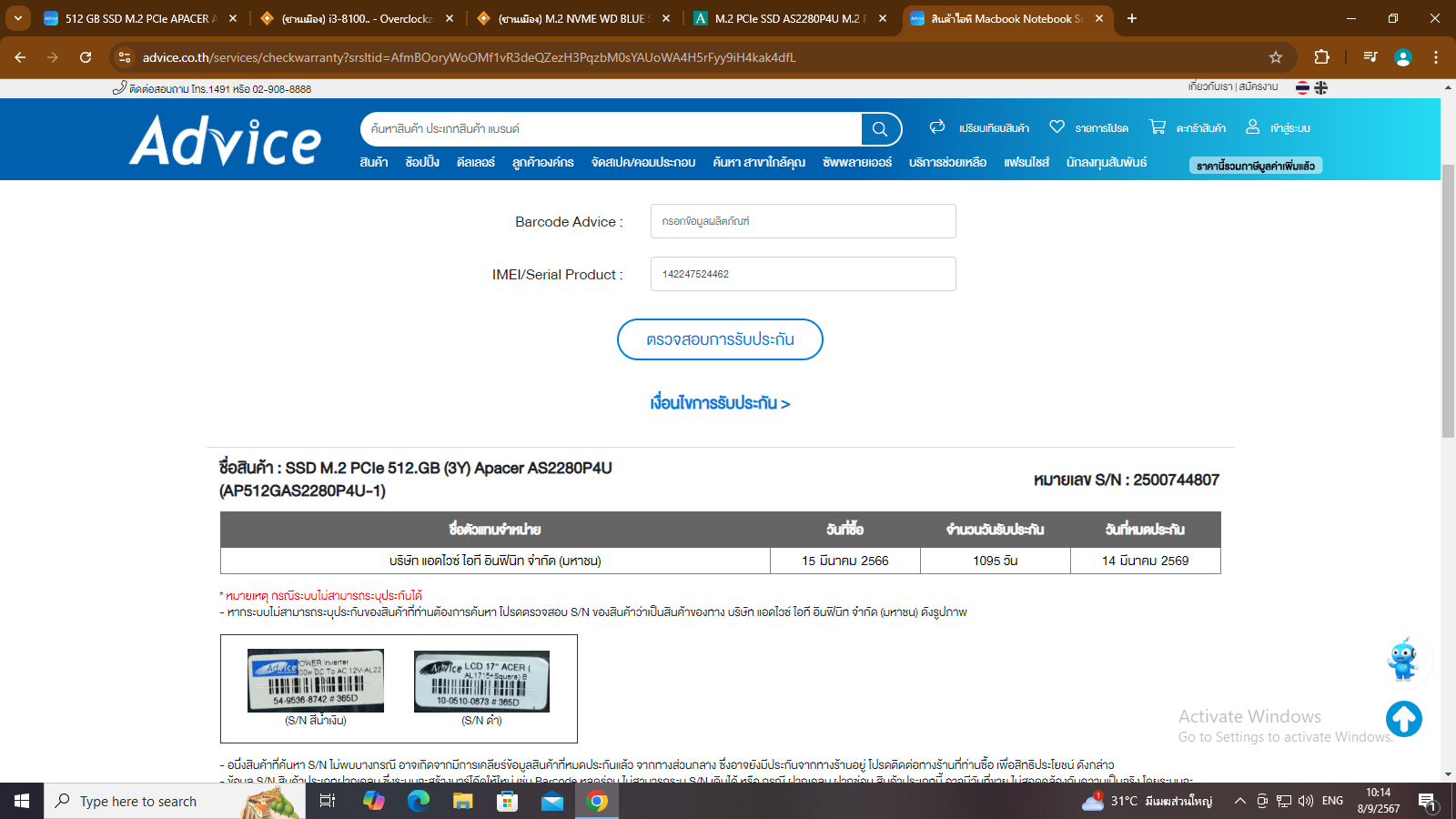
Task: Open เงื่อนไขการรับประกัน link
Action: (720, 402)
